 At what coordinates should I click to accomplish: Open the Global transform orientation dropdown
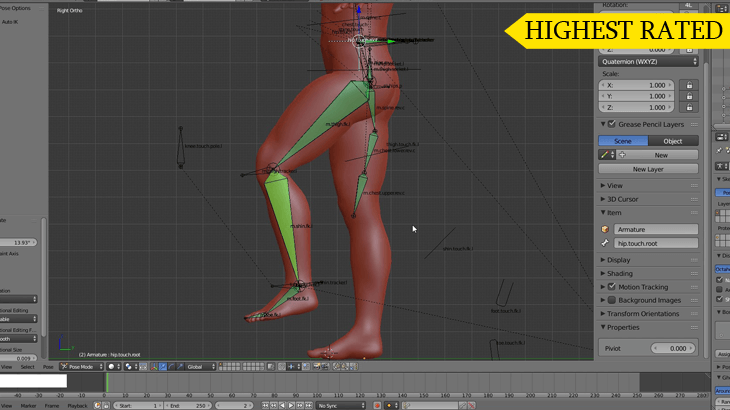pos(201,367)
